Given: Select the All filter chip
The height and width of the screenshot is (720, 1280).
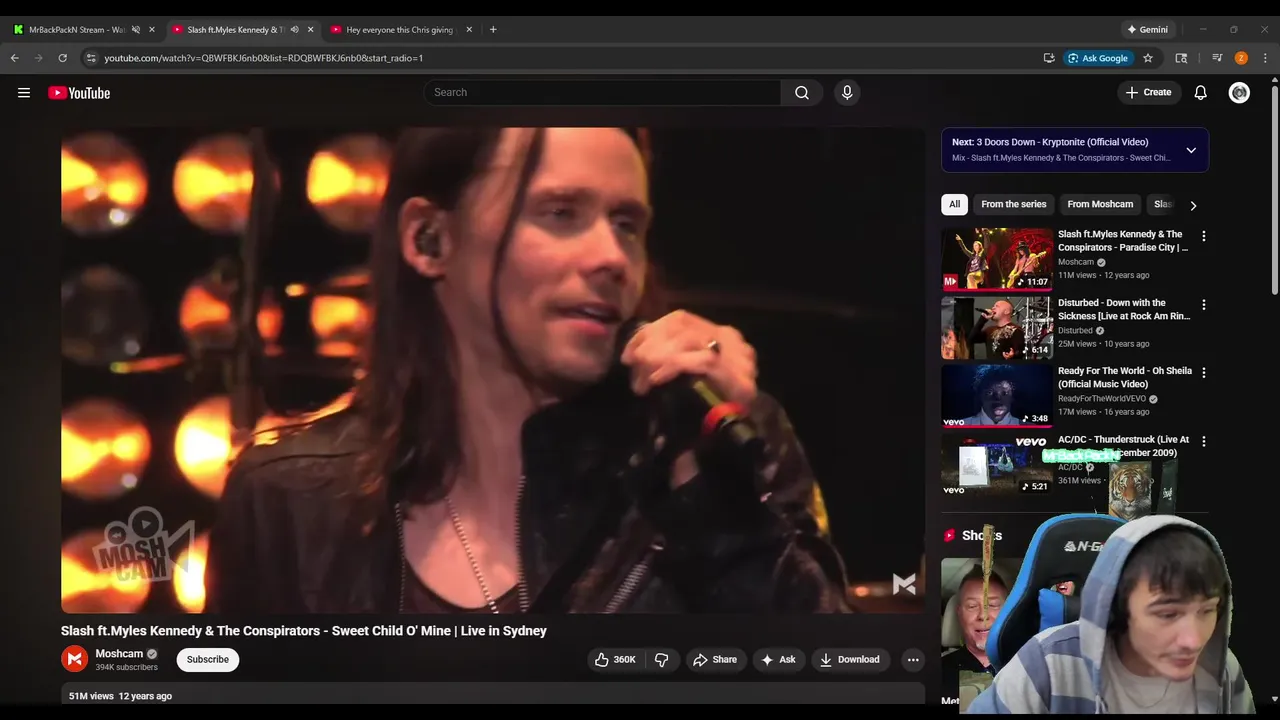Looking at the screenshot, I should [954, 204].
